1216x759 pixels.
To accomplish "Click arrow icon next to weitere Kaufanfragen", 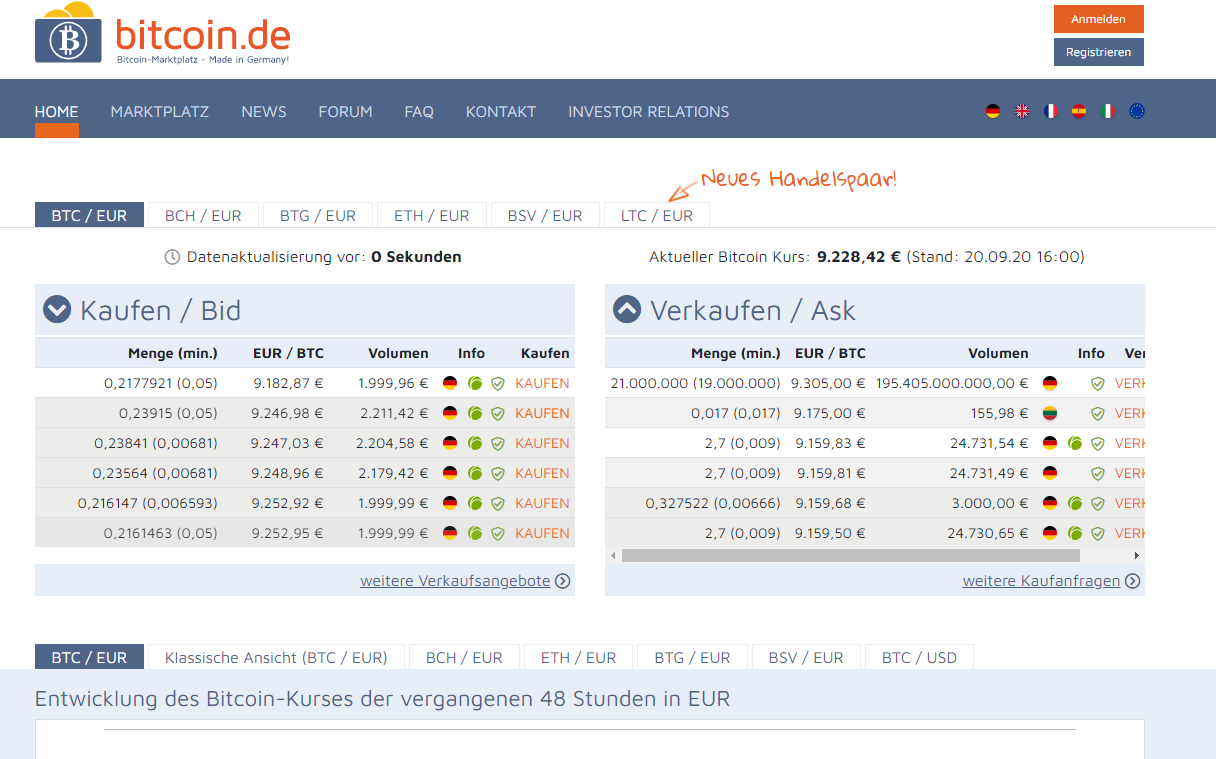I will pos(1133,580).
